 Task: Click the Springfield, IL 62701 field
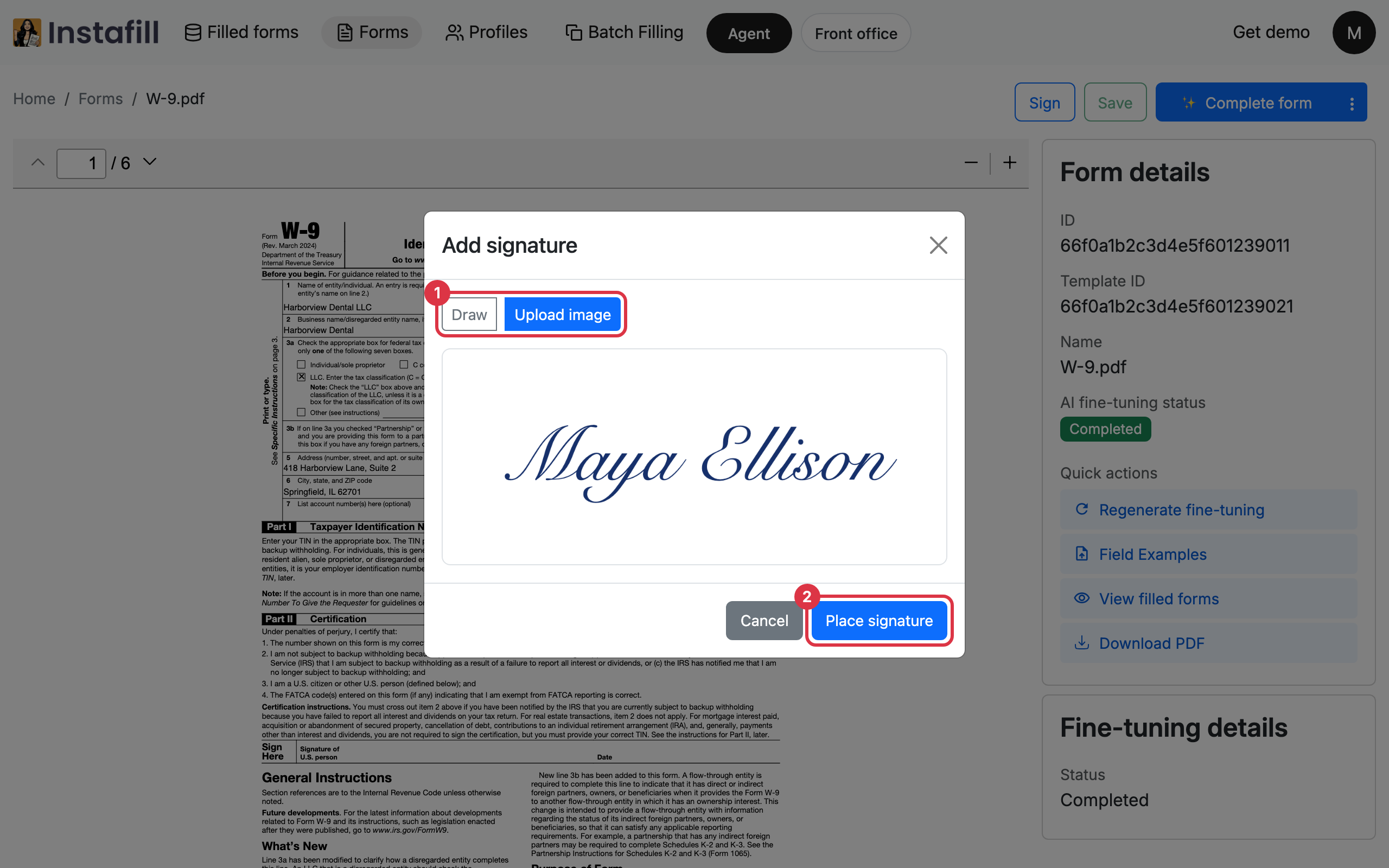354,492
